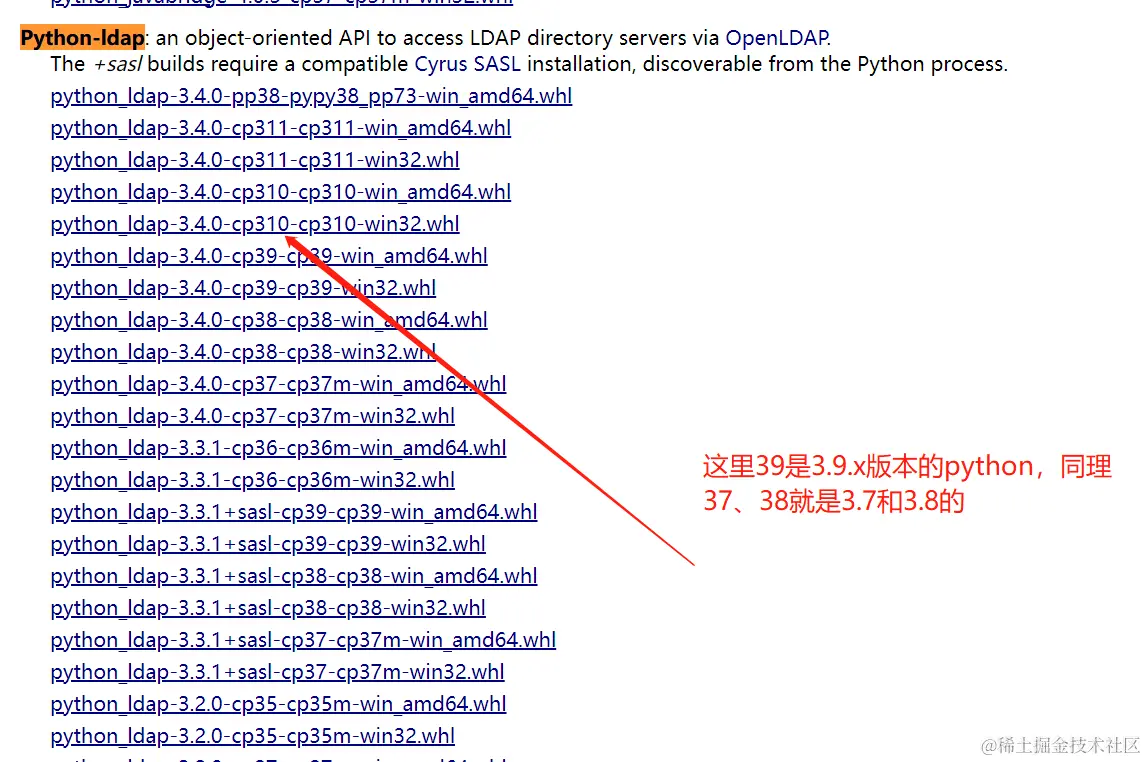Download python_ldap-3.2.0-cp35-cp35m-win_amd64.whl
The width and height of the screenshot is (1147, 762).
tap(278, 704)
